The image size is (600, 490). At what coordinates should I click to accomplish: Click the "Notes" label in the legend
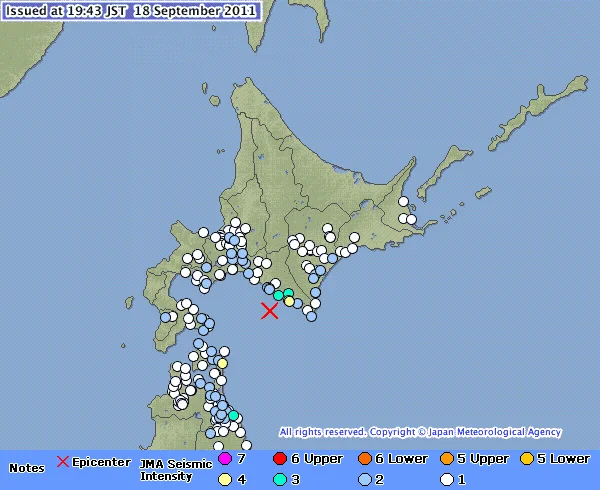[x=27, y=468]
